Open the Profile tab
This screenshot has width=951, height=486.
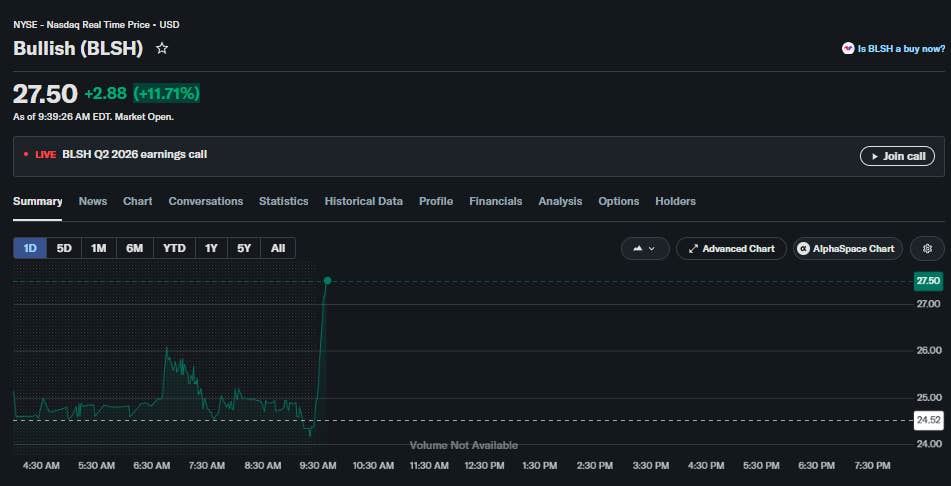pyautogui.click(x=435, y=201)
